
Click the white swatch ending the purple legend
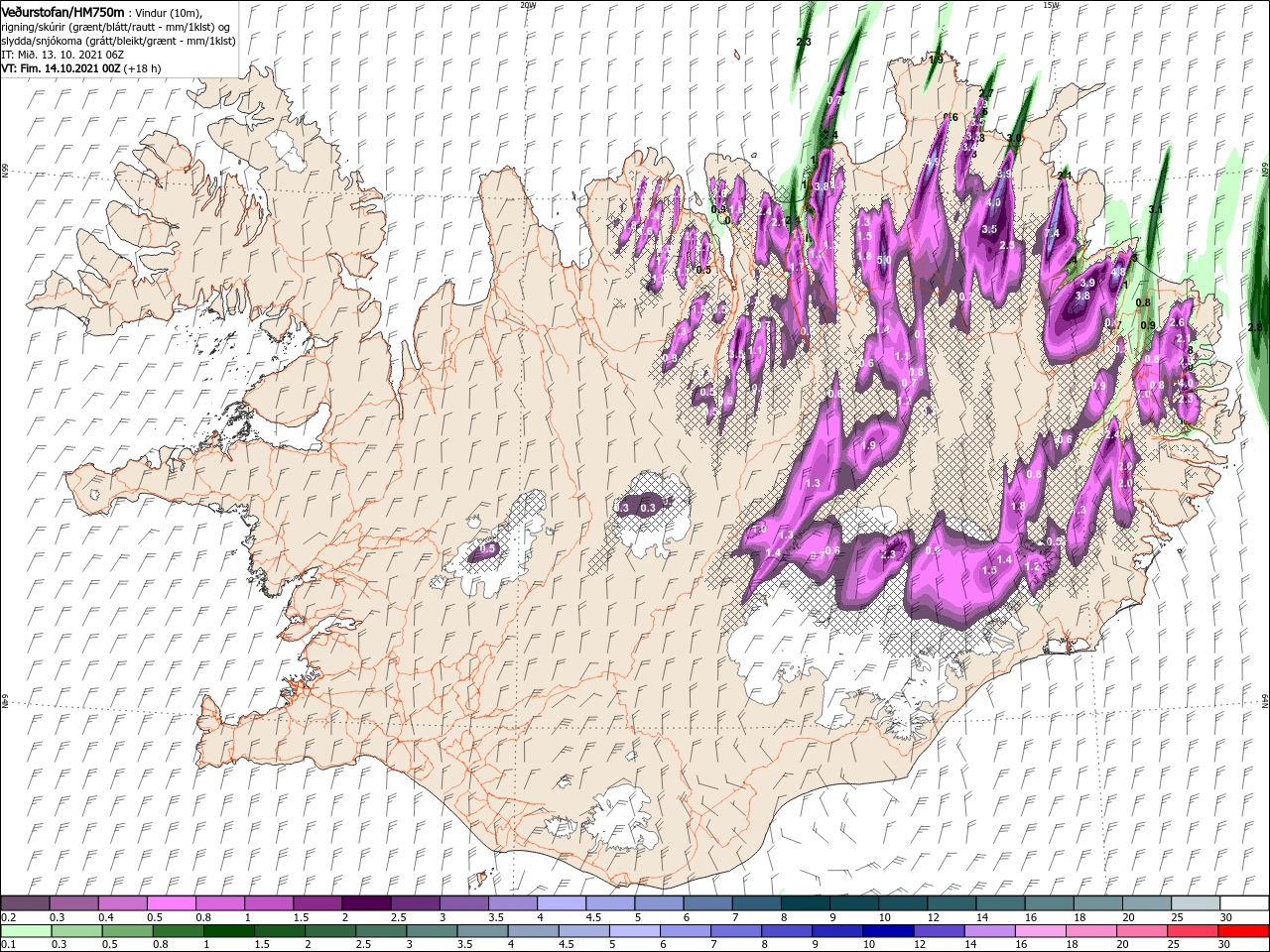click(1245, 903)
